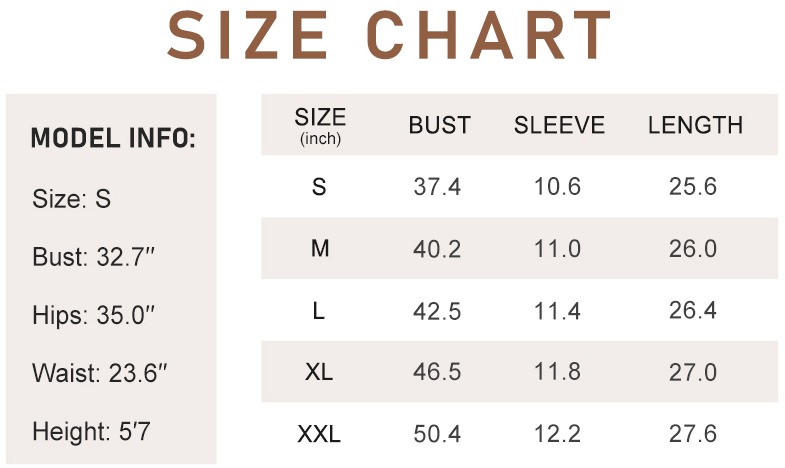Click the model's Waist 23.6″ line
Viewport: 785px width, 468px height.
(100, 374)
